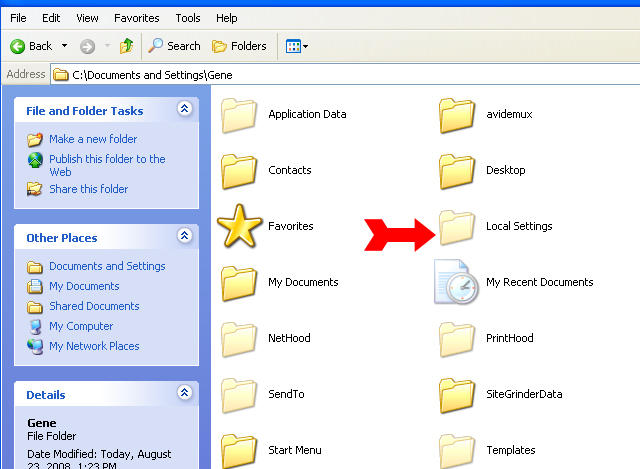Image resolution: width=640 pixels, height=469 pixels.
Task: Click the folder icon in address bar
Action: (61, 75)
